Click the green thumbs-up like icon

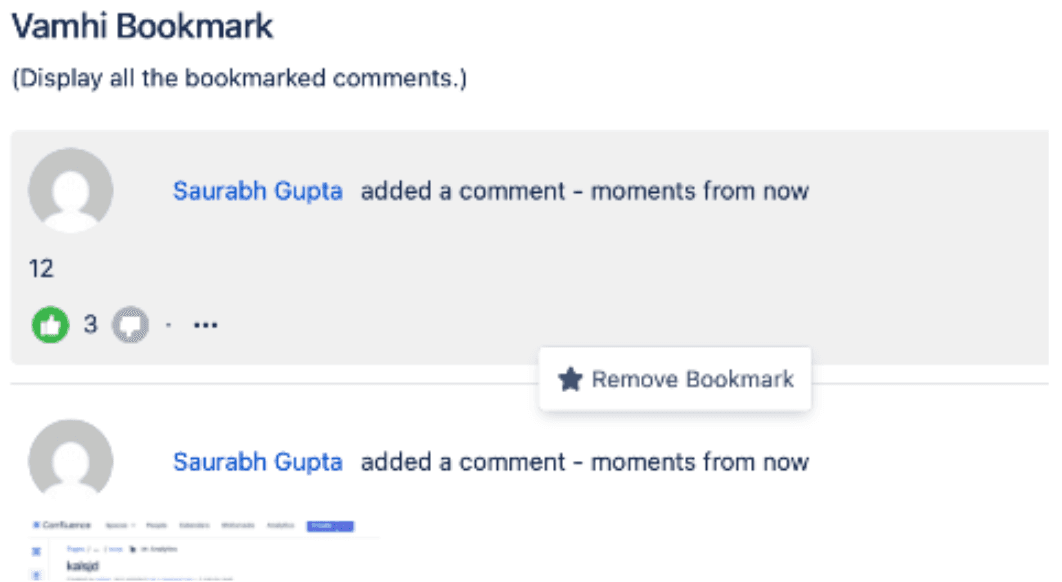pos(49,323)
